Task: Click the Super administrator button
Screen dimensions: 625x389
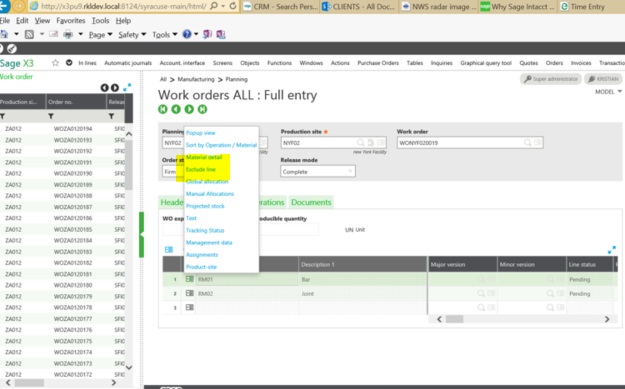Action: click(x=551, y=79)
